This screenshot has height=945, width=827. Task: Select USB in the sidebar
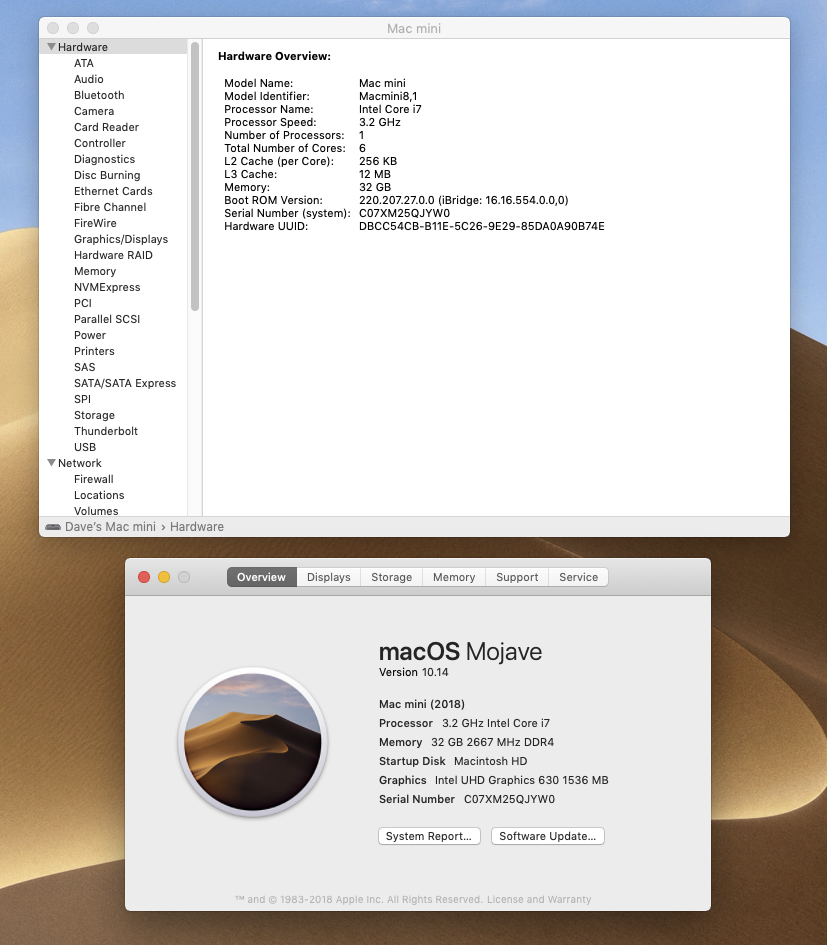pos(85,447)
